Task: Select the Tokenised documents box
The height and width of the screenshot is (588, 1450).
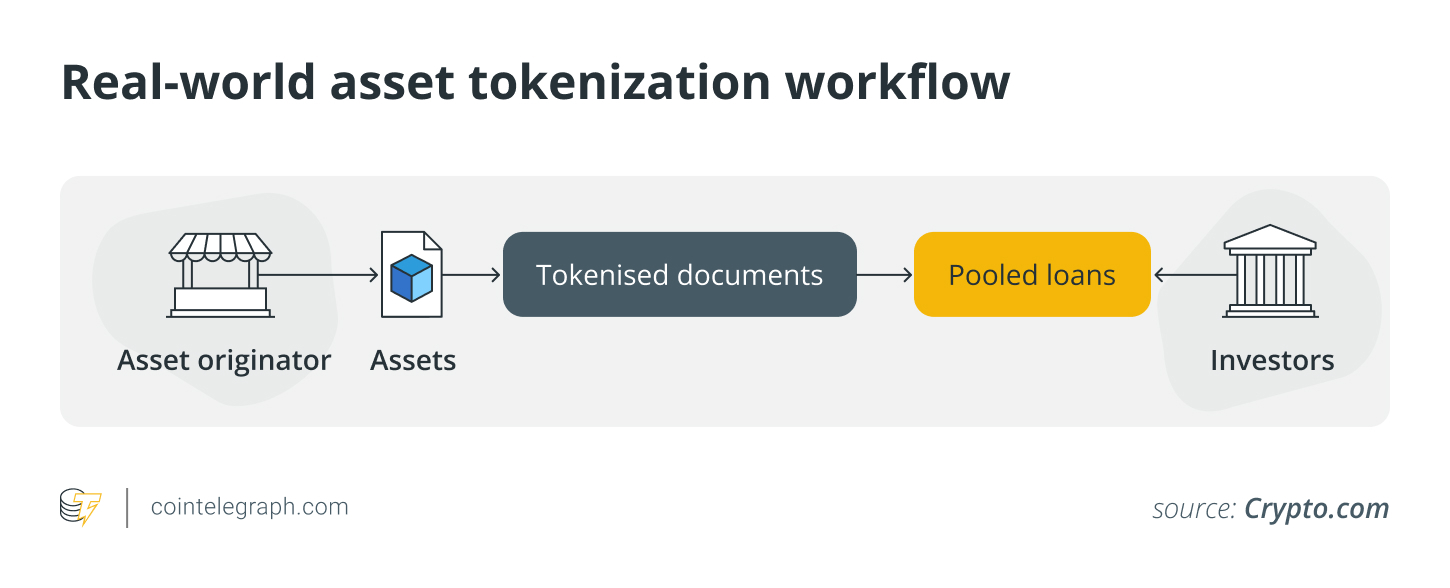Action: click(680, 275)
